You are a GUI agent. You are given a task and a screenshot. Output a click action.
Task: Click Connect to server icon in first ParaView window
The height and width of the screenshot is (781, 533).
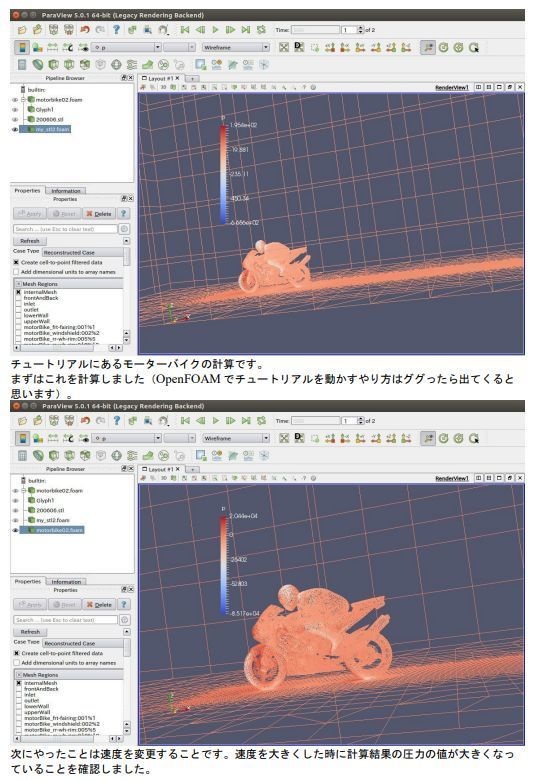53,30
